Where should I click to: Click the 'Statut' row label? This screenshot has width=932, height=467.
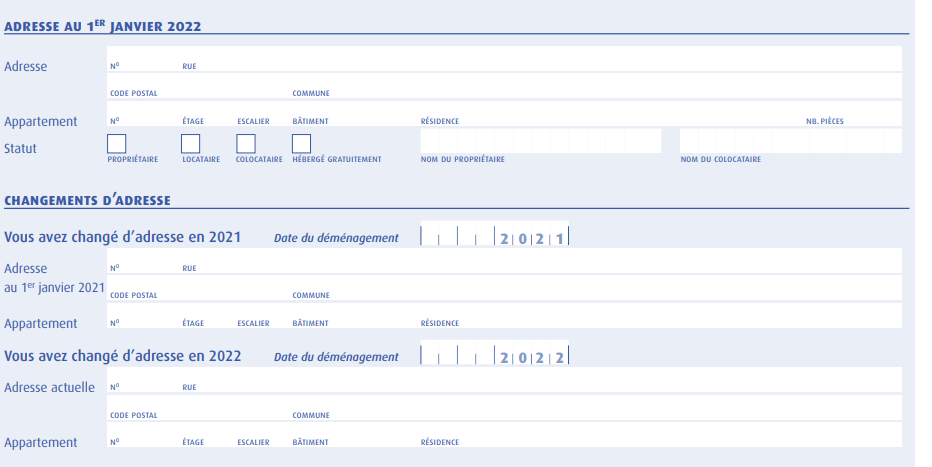pyautogui.click(x=20, y=149)
